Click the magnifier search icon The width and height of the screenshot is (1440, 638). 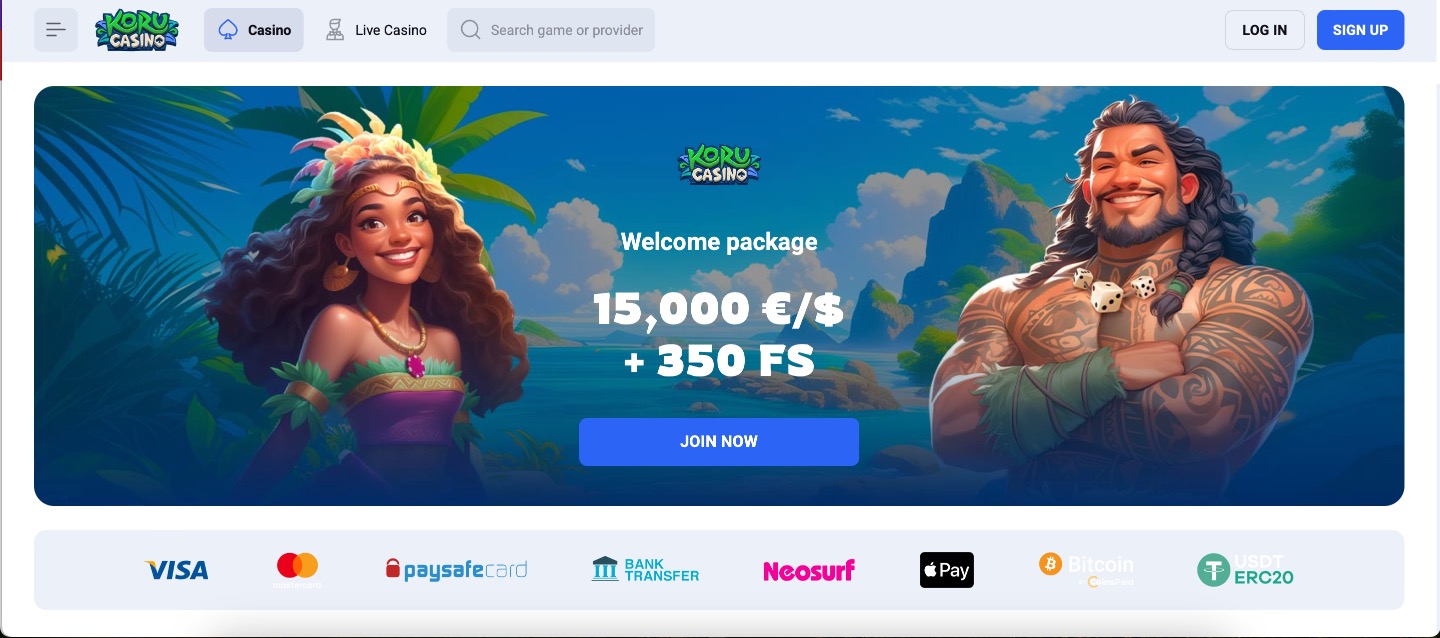[x=470, y=30]
